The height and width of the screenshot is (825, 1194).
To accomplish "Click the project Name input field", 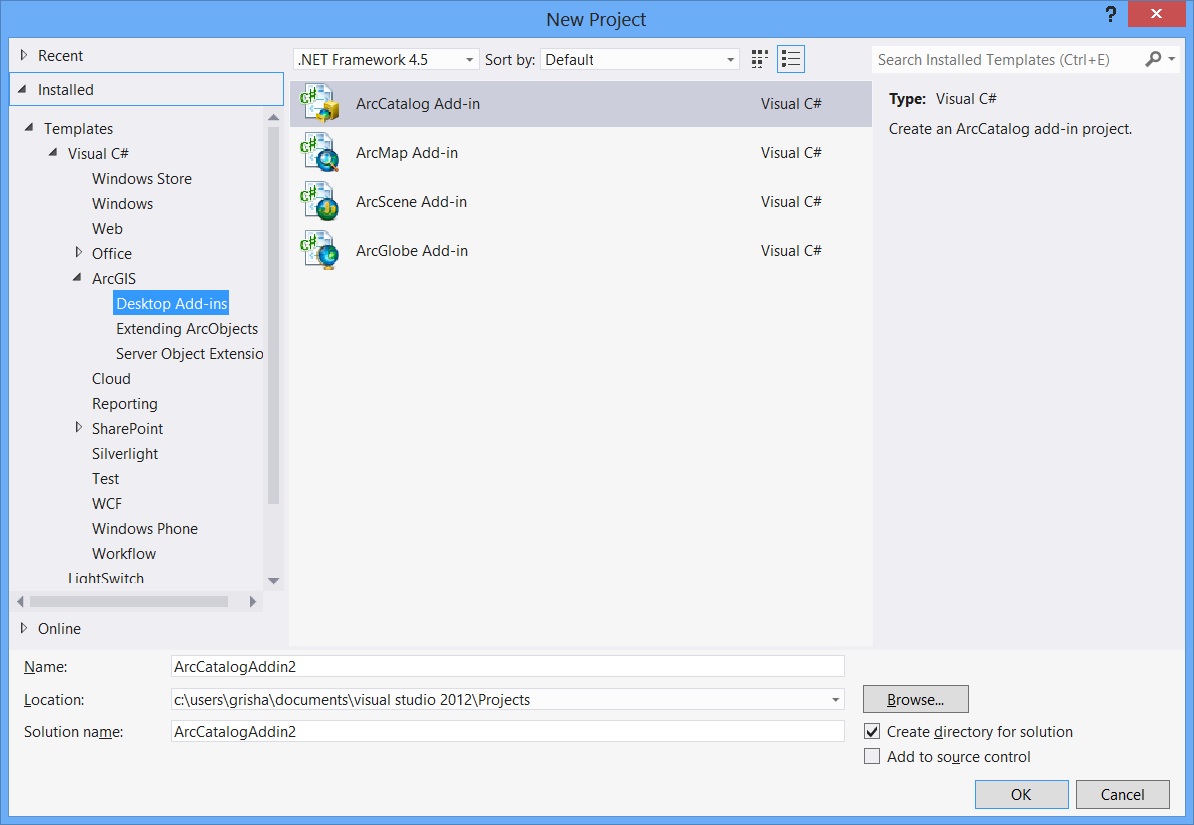I will [x=507, y=667].
